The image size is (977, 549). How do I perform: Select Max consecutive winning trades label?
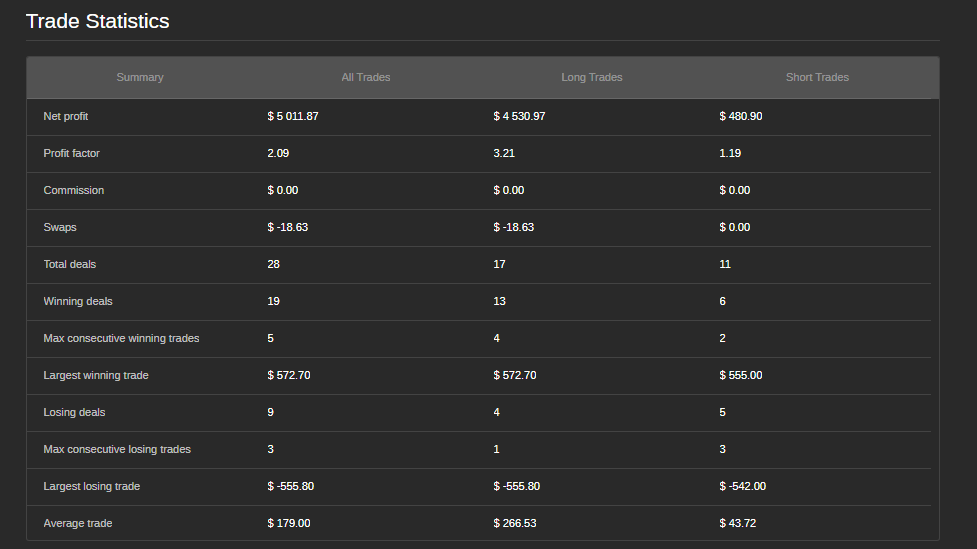[x=121, y=338]
